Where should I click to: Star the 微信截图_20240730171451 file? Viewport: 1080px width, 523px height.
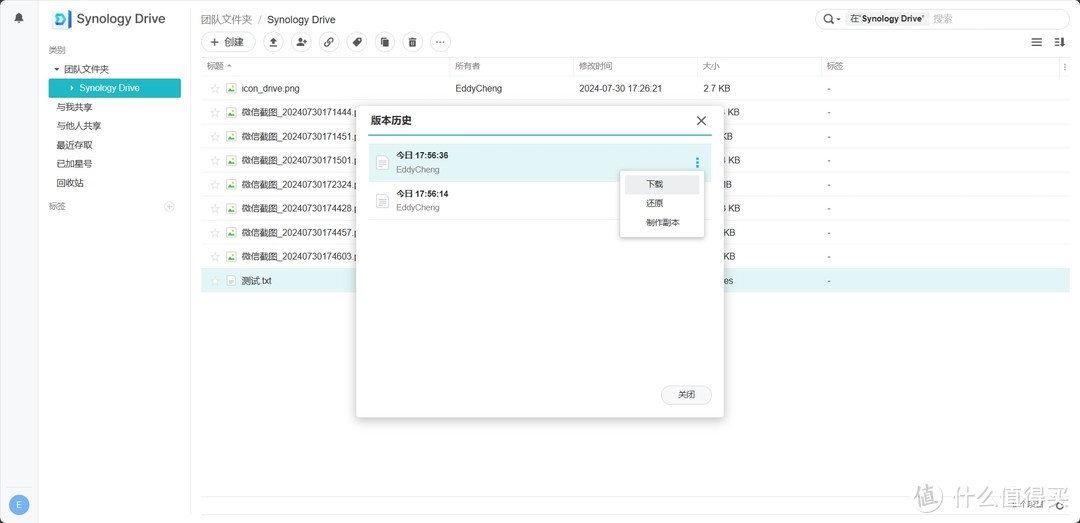[x=215, y=136]
